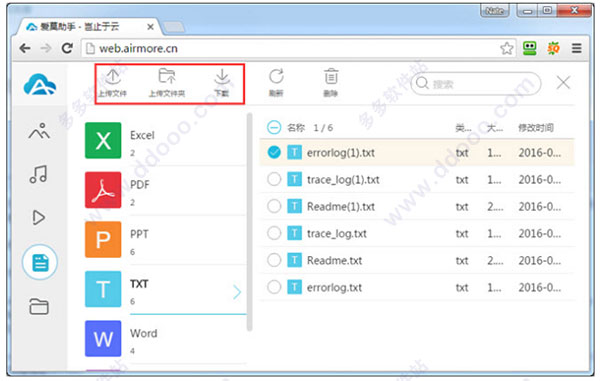Click the Word W icon
This screenshot has height=381, width=600.
coord(103,339)
